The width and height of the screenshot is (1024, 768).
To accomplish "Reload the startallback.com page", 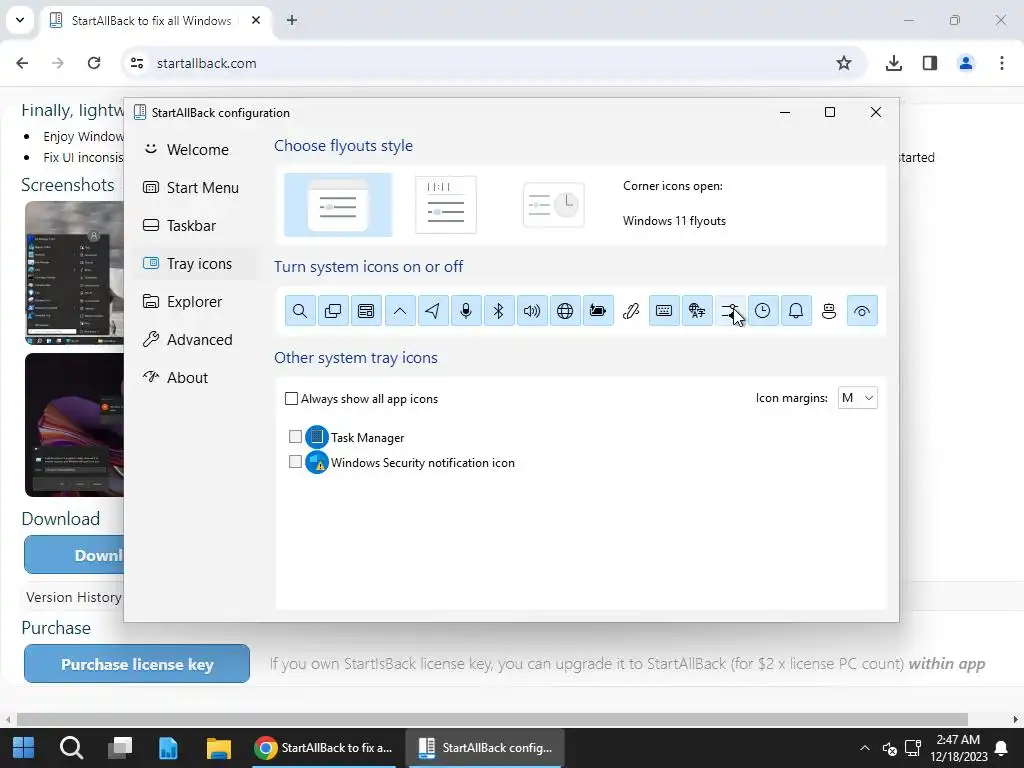I will (x=94, y=63).
